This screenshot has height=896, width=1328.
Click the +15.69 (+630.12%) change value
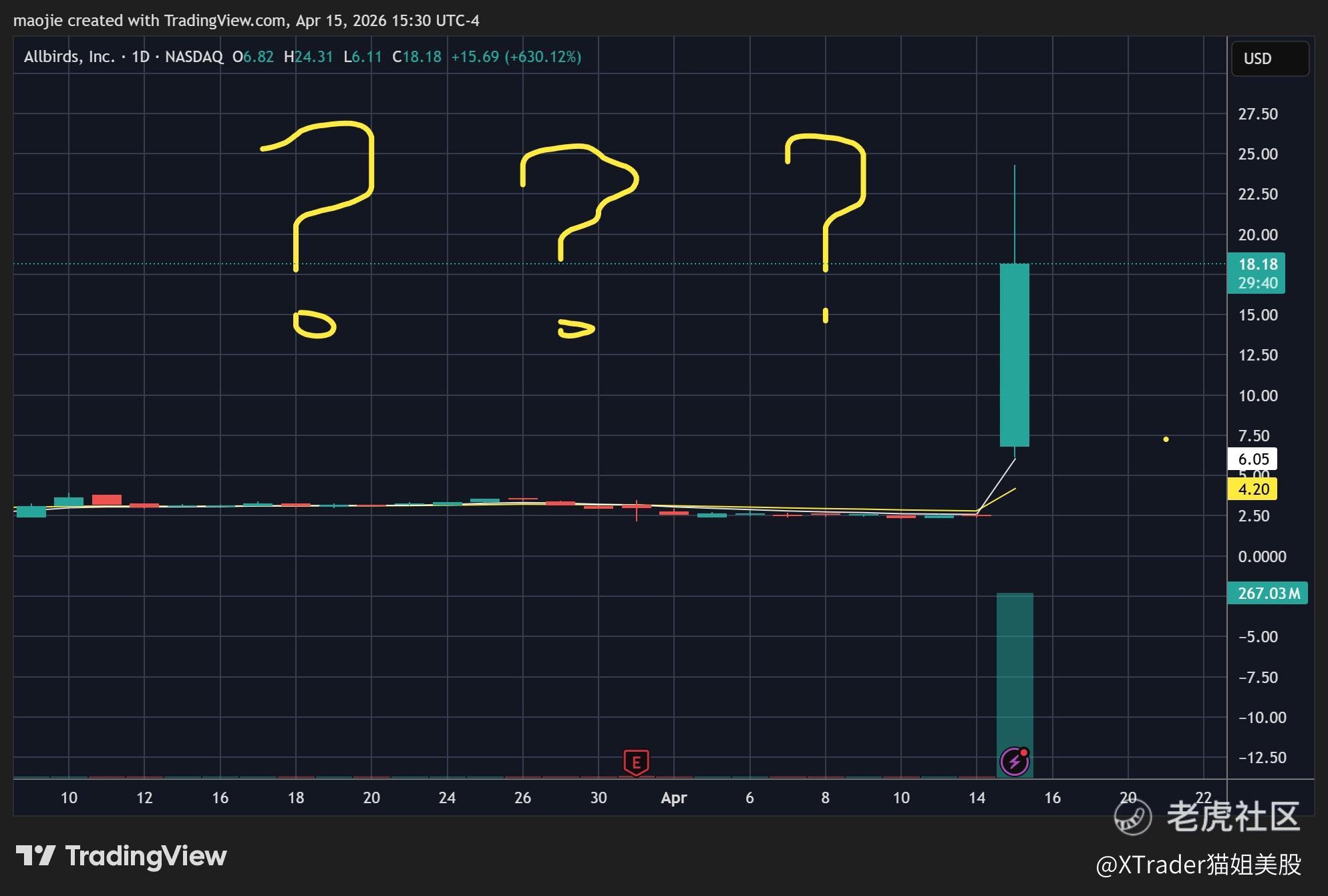point(516,57)
